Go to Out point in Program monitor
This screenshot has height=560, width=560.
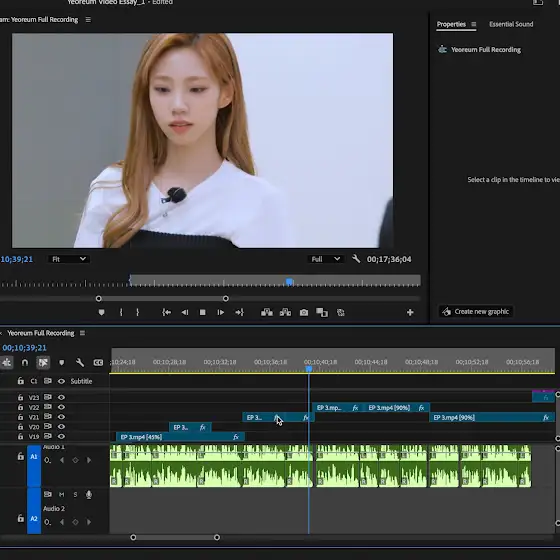[239, 312]
